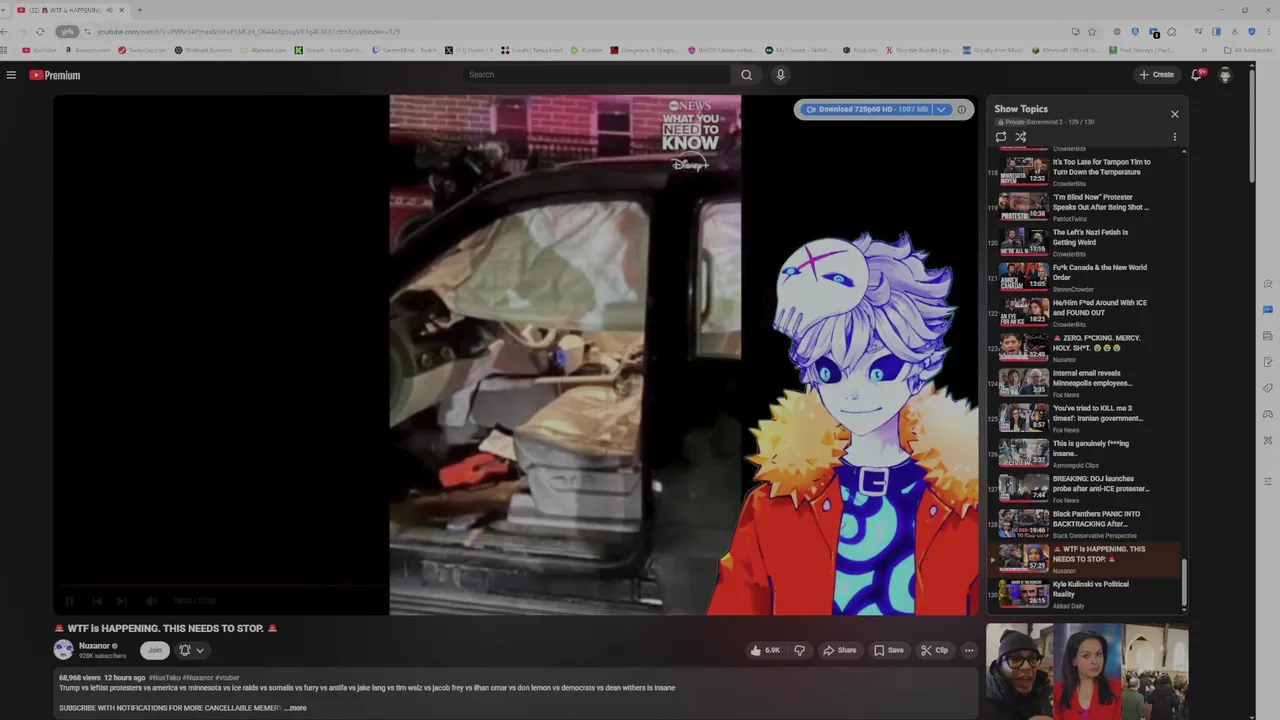Go to YouTube Premium home logo
This screenshot has height=720, width=1280.
[x=55, y=75]
